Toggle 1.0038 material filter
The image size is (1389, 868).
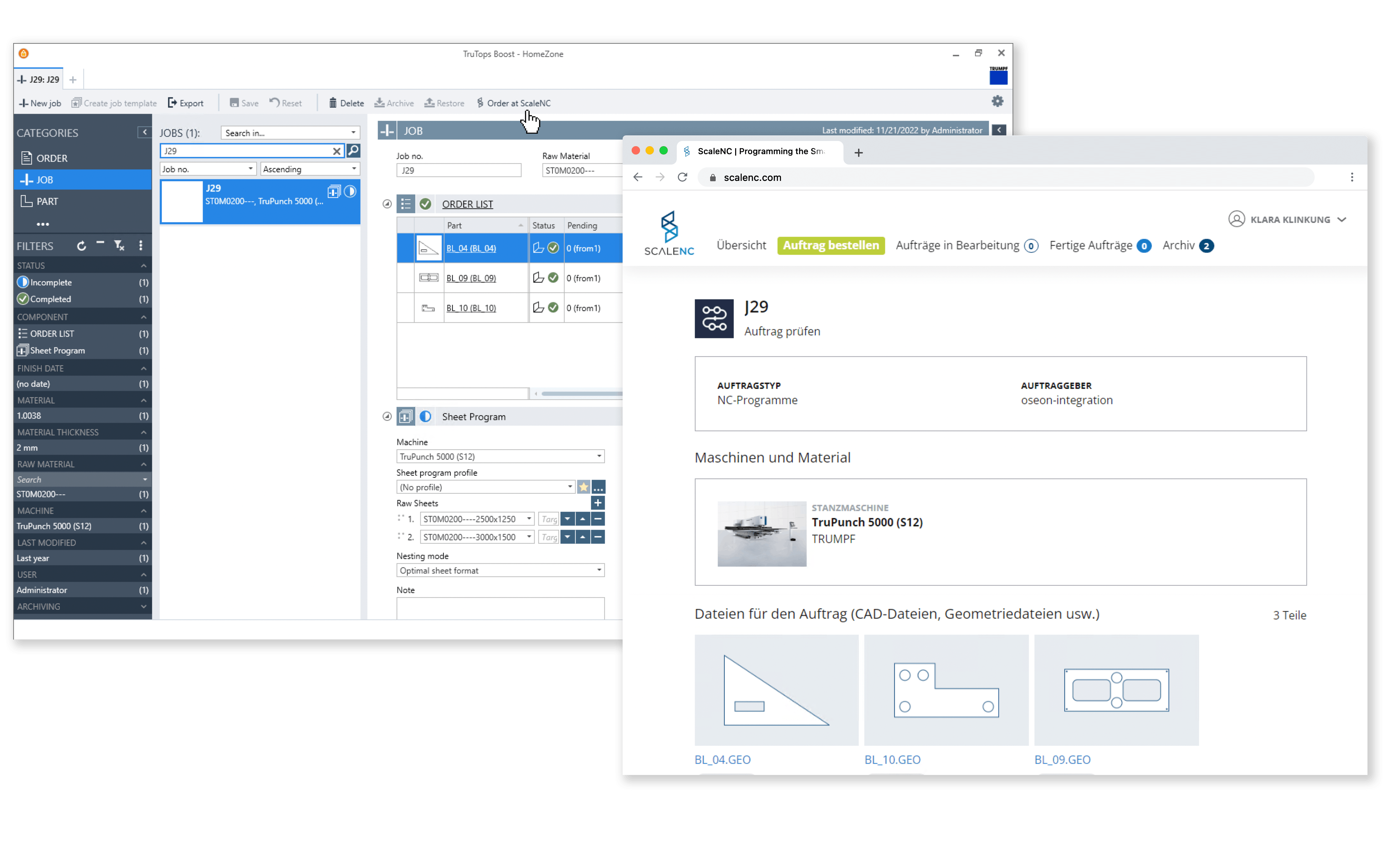point(83,416)
